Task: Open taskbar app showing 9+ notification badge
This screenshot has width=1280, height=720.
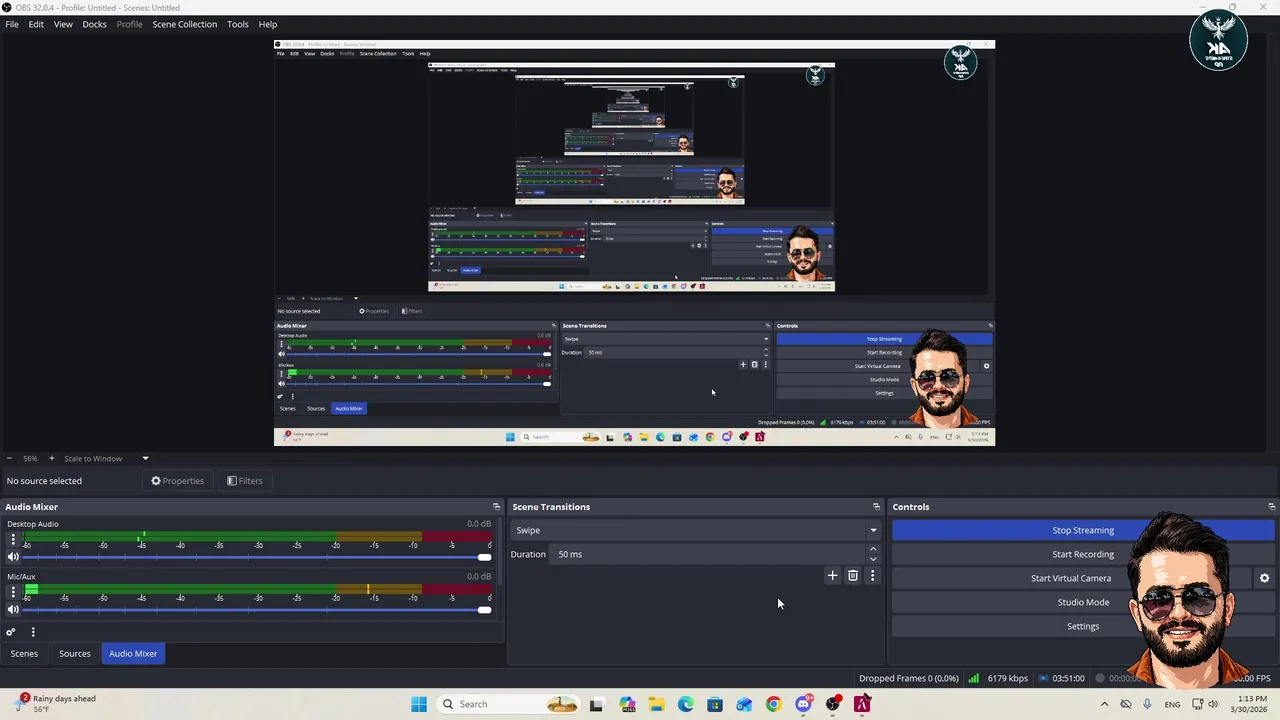Action: [803, 704]
